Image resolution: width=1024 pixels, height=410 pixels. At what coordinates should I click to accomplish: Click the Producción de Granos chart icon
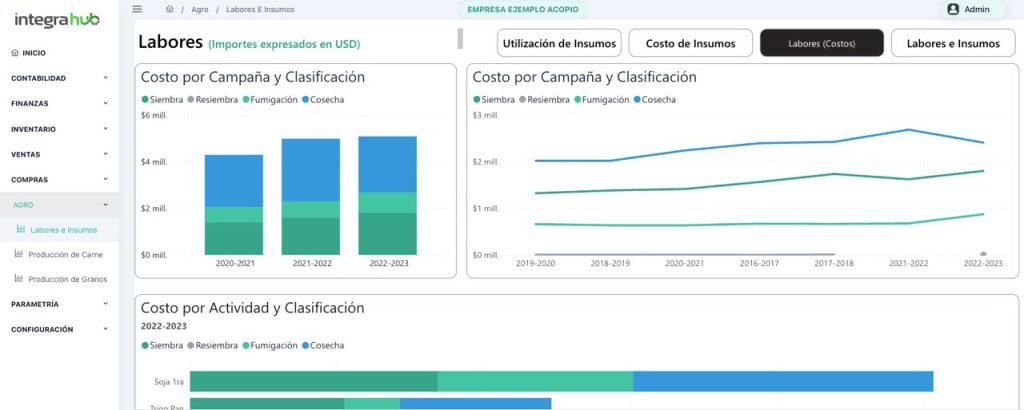click(18, 279)
